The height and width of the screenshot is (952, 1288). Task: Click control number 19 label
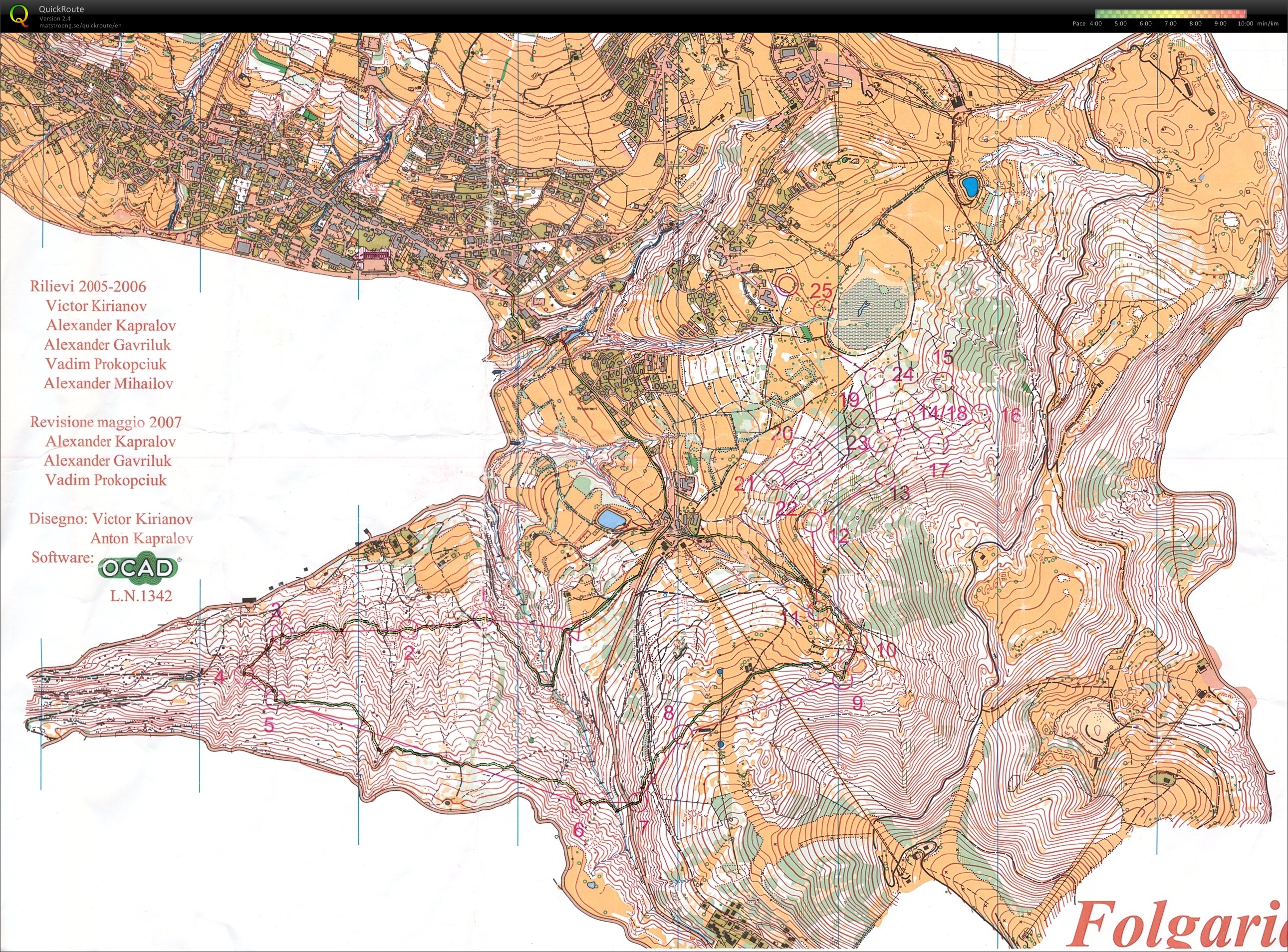[x=850, y=399]
